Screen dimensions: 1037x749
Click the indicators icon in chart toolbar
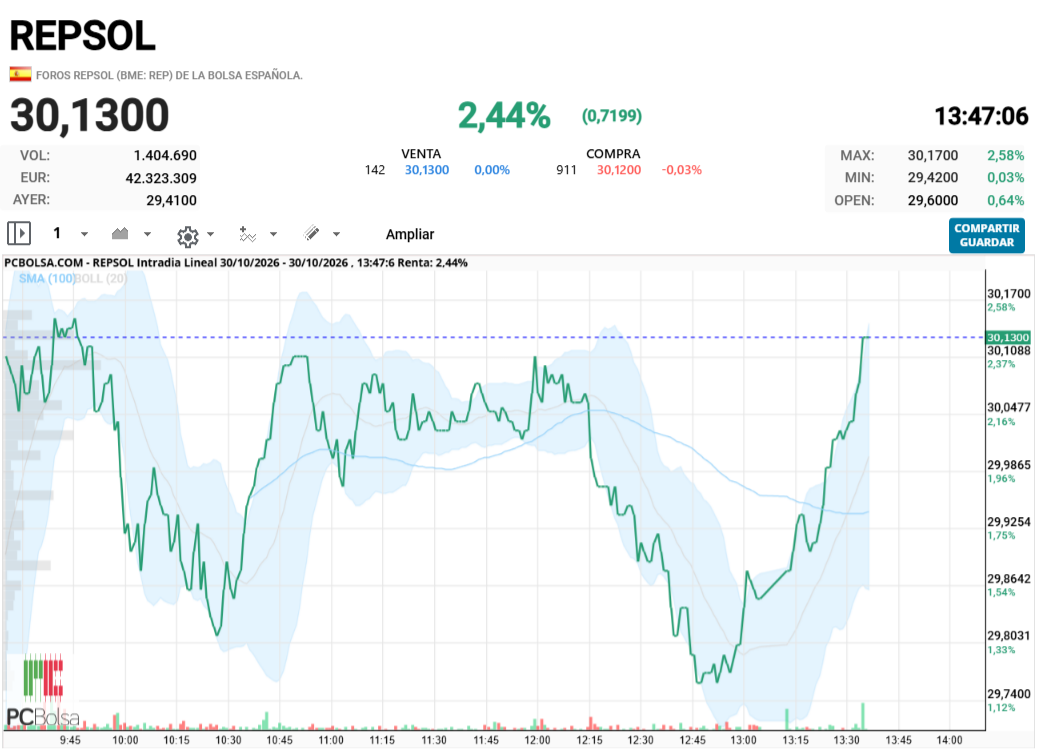(x=247, y=234)
